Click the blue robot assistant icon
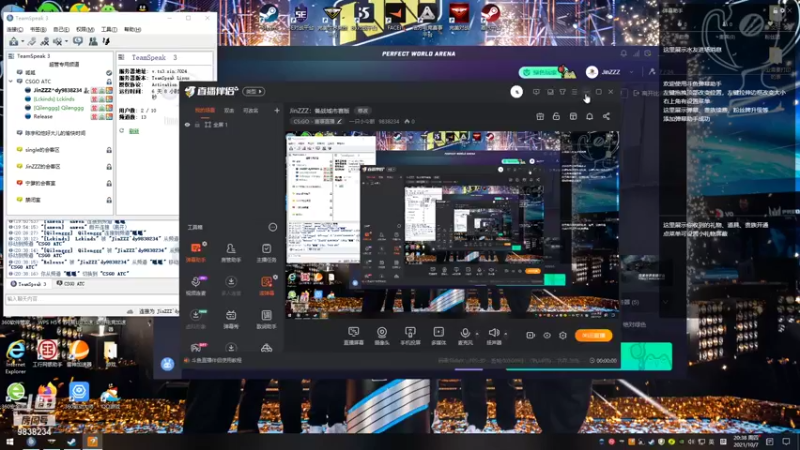800x450 pixels. 167,364
